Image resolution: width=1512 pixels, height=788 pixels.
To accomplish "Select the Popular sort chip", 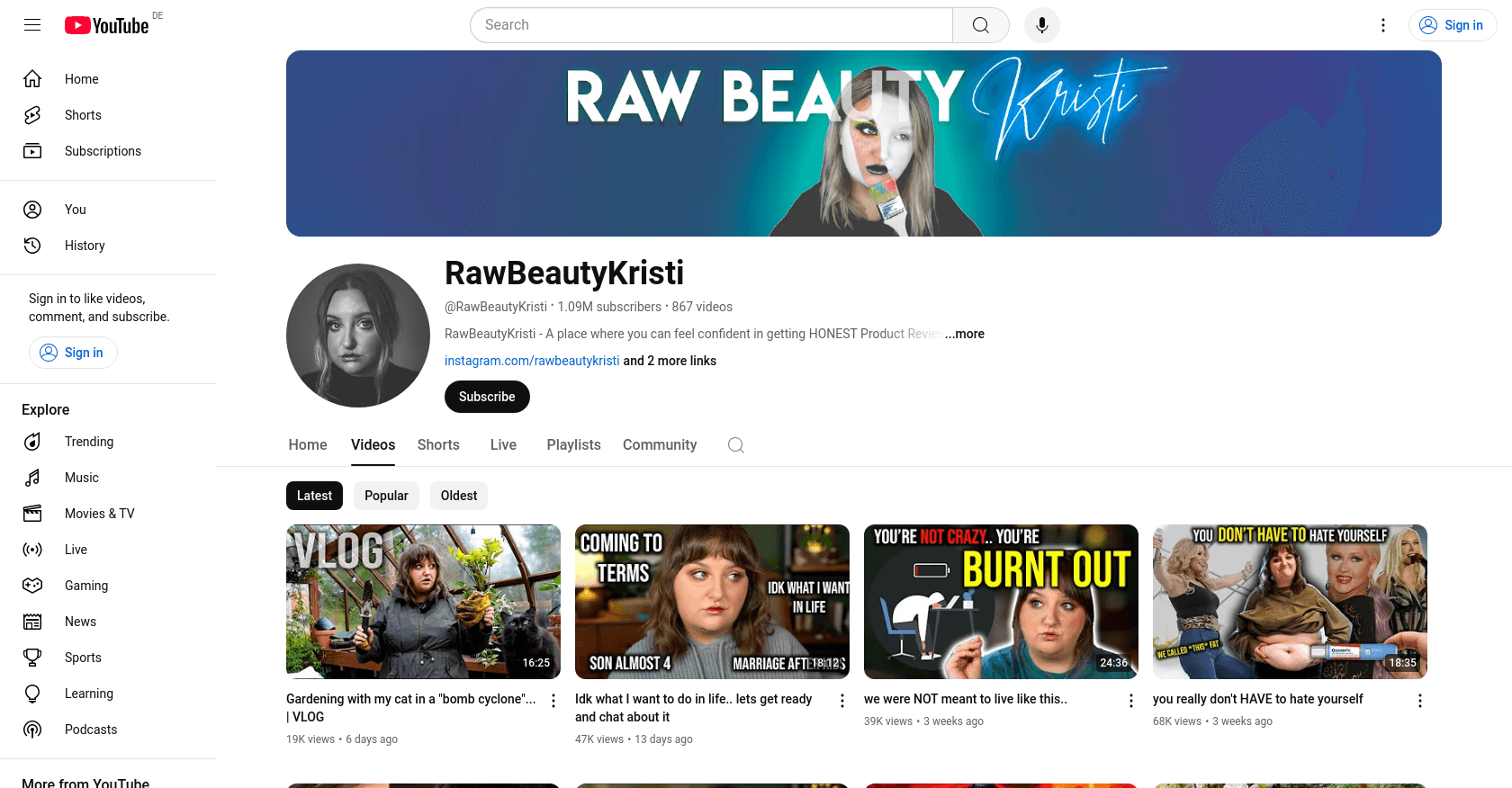I will tap(386, 496).
